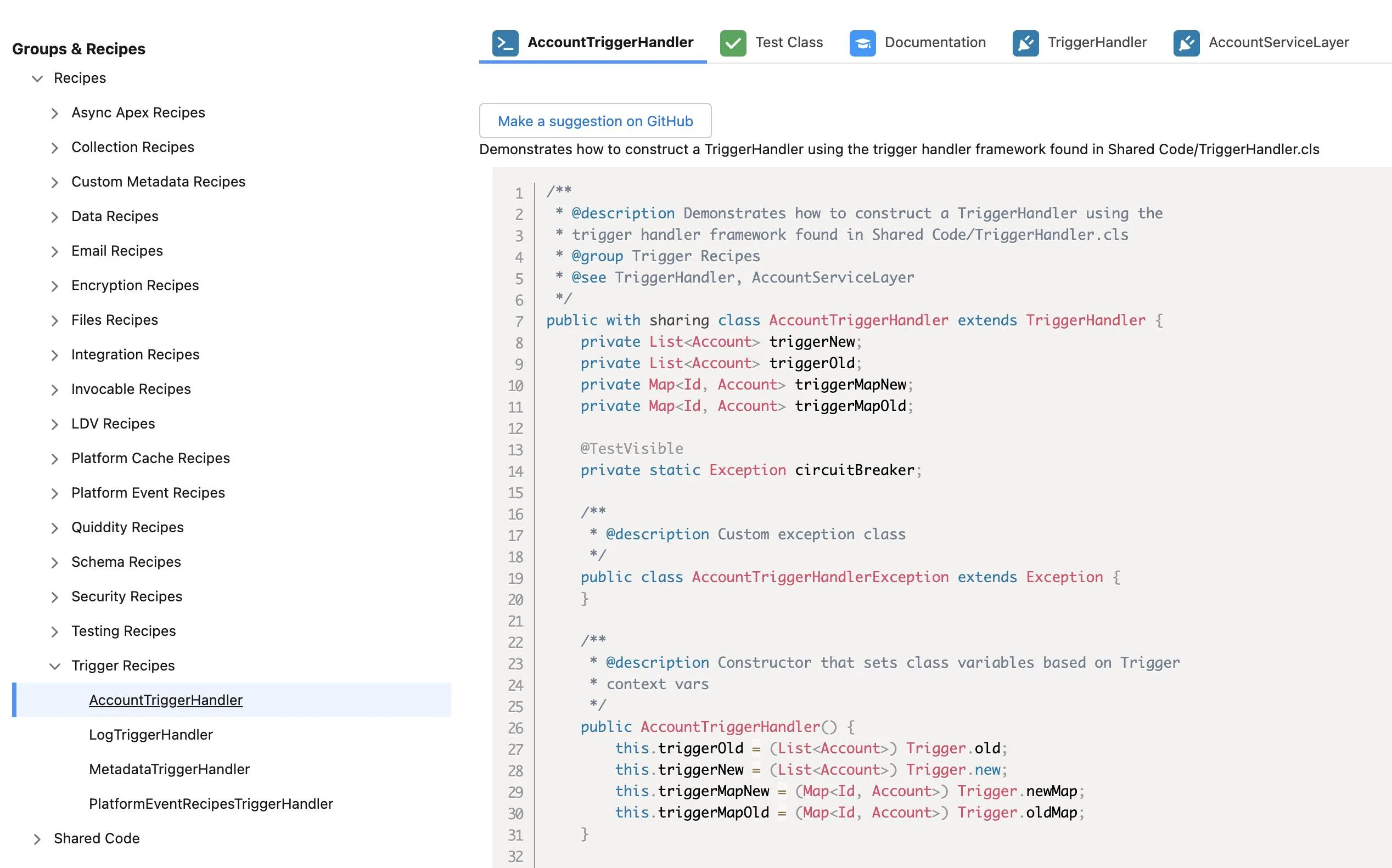Click the TriggerHandler tab icon
This screenshot has height=868, width=1392.
pos(1024,42)
